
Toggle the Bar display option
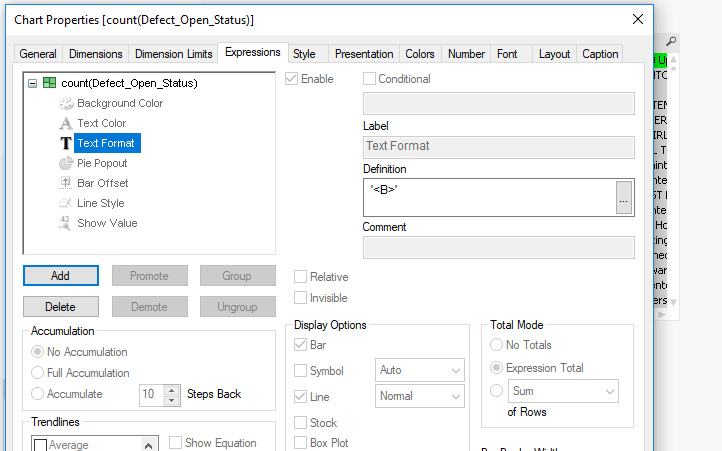300,345
